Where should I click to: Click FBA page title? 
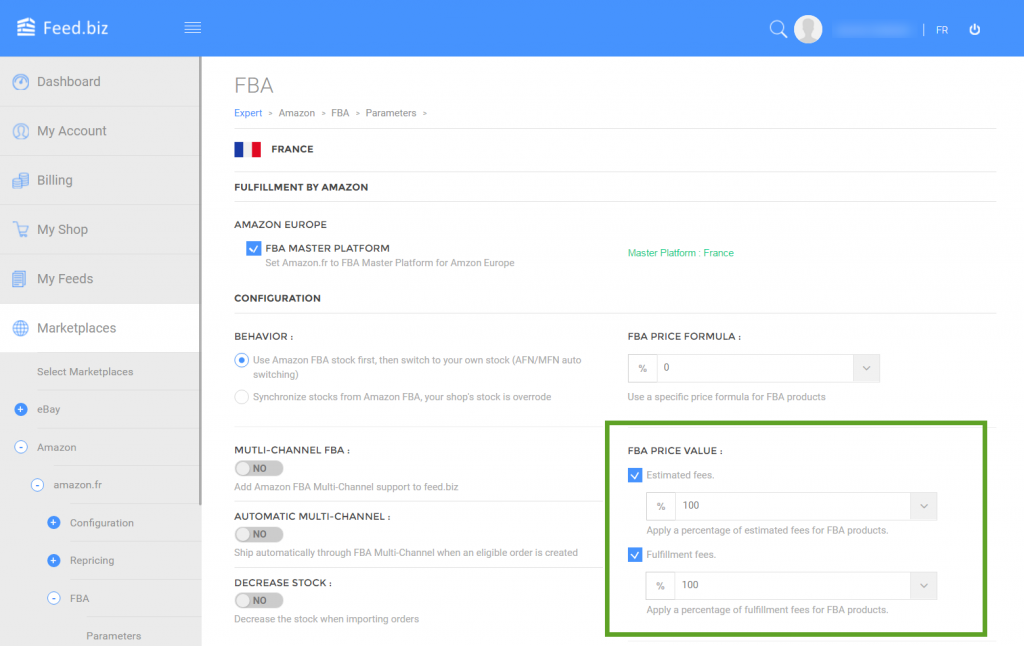pyautogui.click(x=253, y=86)
